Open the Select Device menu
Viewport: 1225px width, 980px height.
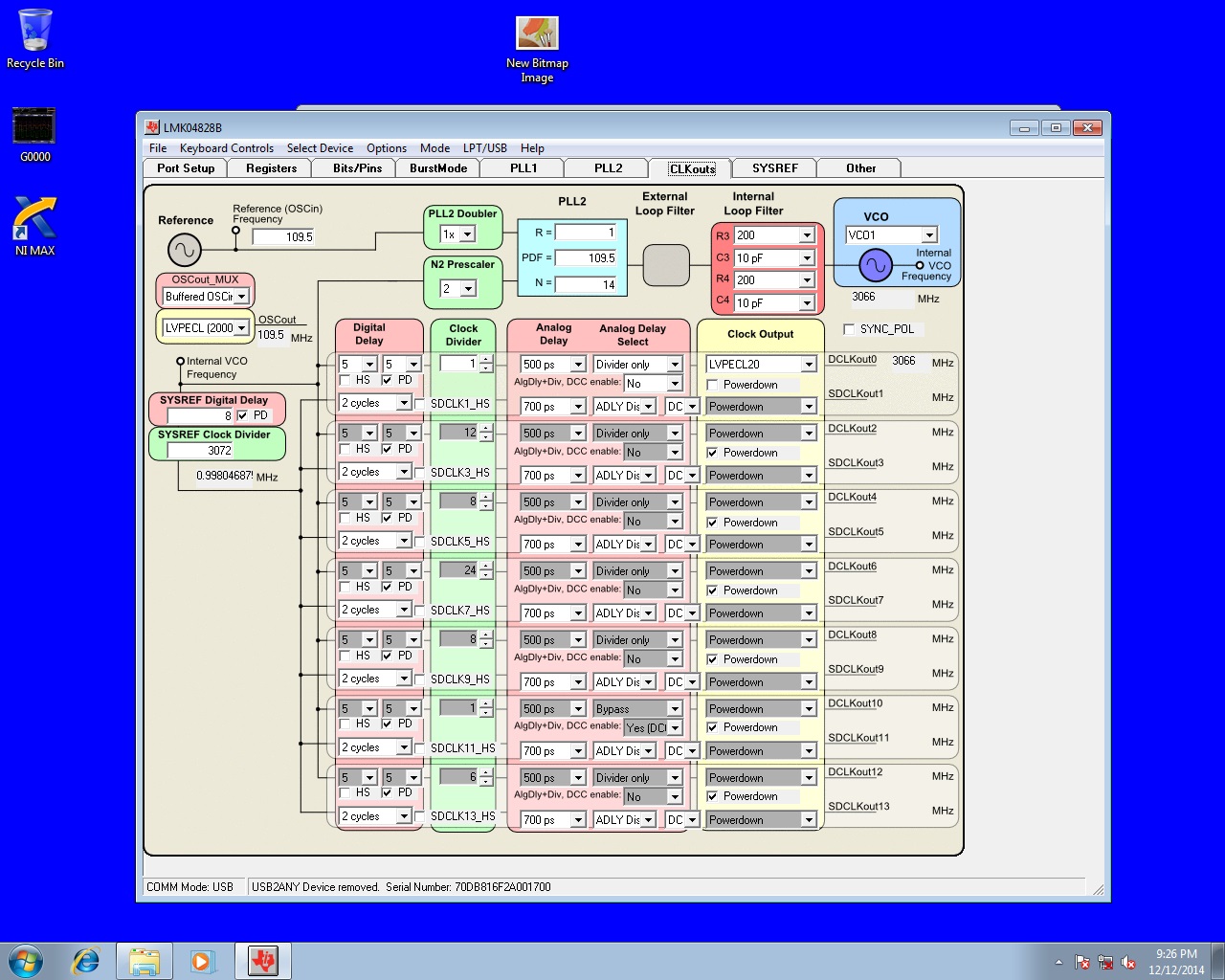pyautogui.click(x=320, y=148)
